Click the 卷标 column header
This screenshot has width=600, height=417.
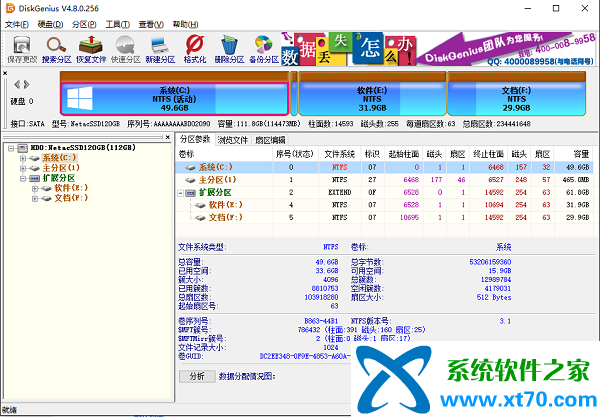224,154
